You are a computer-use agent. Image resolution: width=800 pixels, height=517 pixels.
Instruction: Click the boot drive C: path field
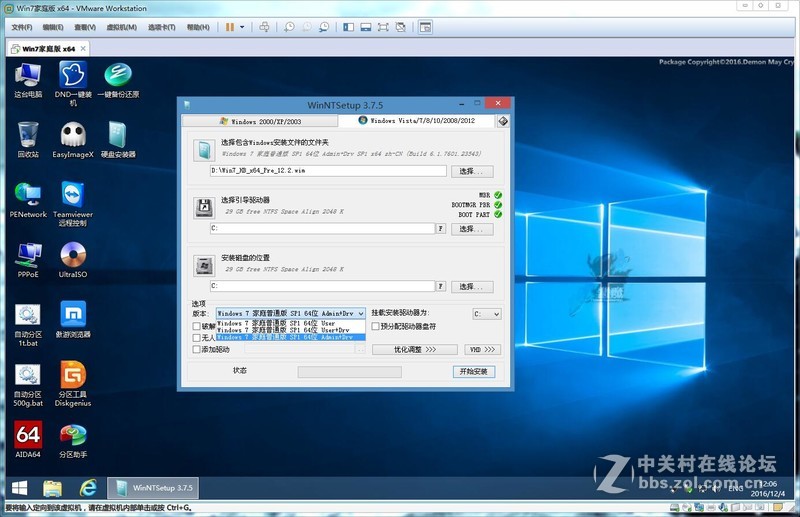[x=322, y=229]
